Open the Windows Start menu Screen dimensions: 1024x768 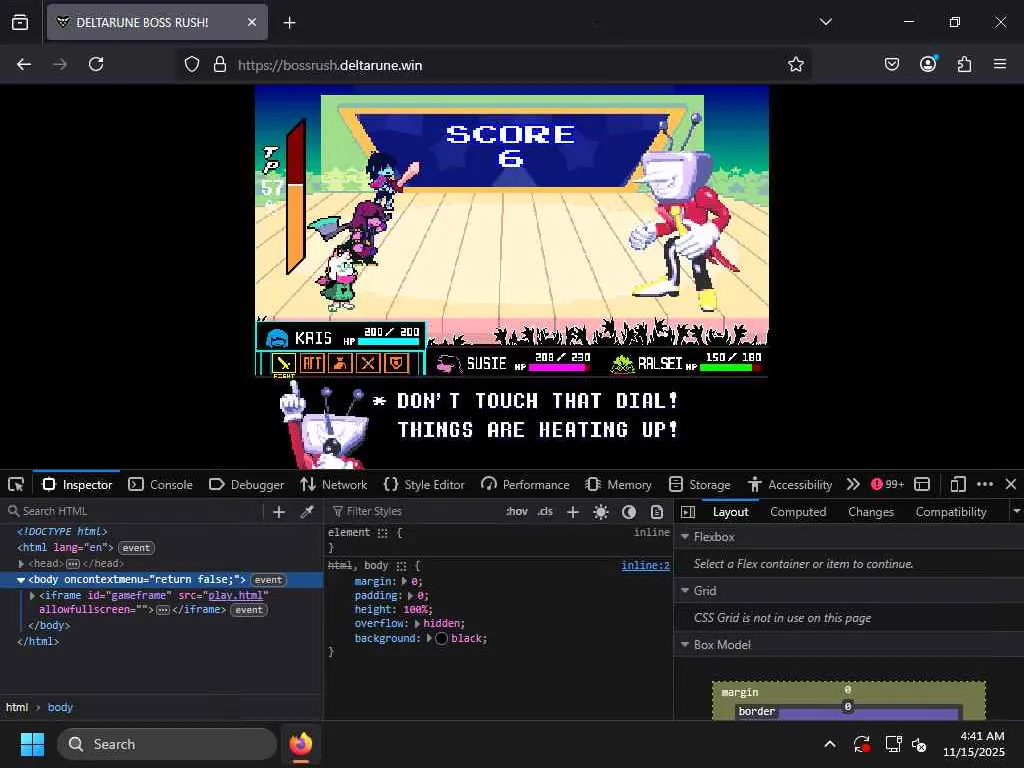pyautogui.click(x=32, y=744)
